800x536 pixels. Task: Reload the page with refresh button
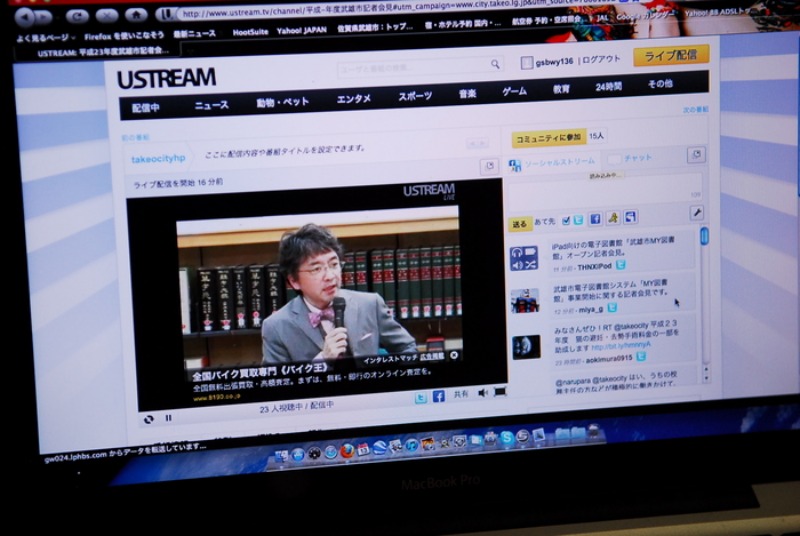[x=77, y=17]
